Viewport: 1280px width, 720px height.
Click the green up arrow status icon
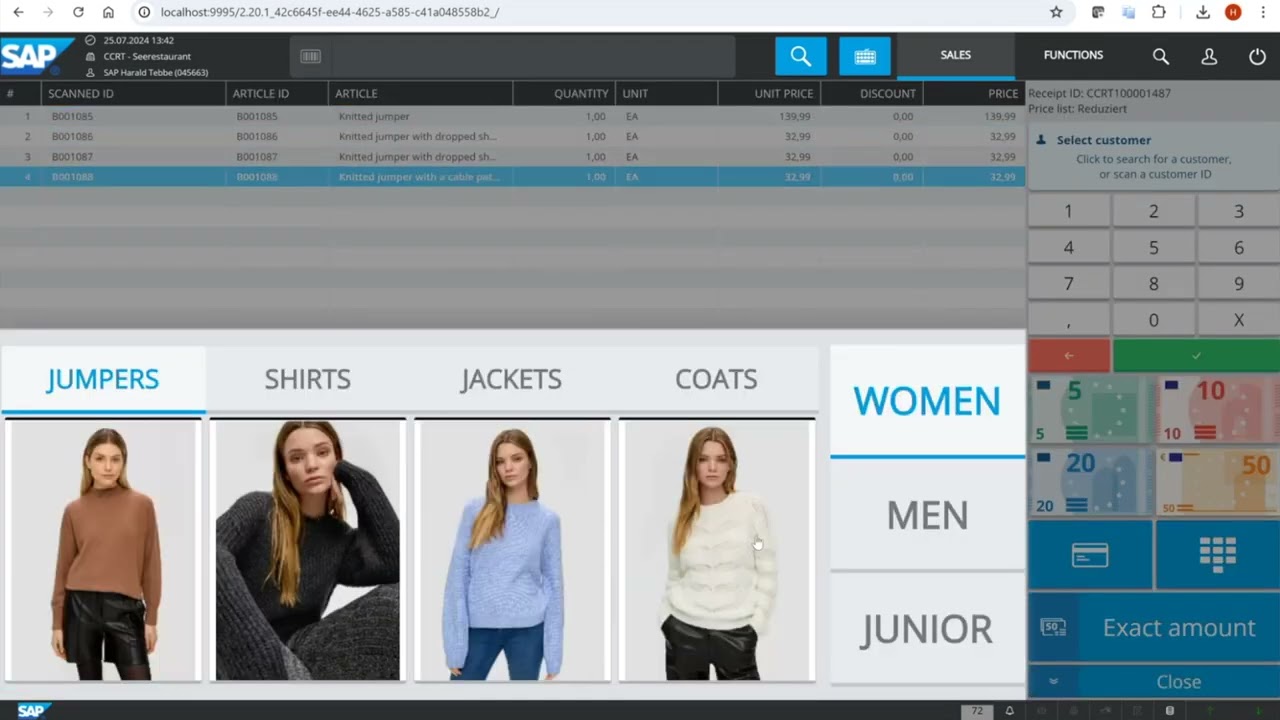1210,711
